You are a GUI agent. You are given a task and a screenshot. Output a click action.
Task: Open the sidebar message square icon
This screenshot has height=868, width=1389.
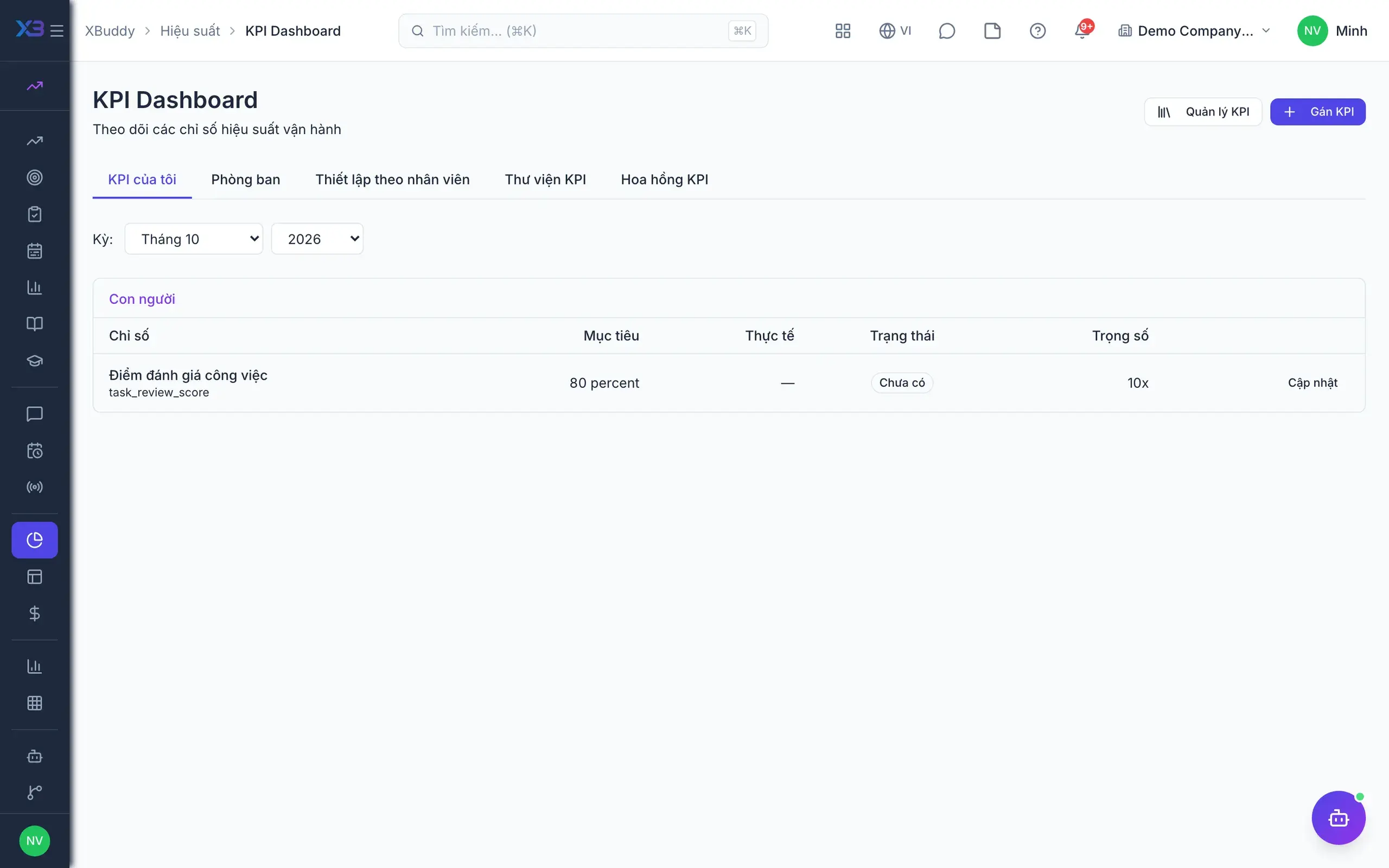(34, 414)
